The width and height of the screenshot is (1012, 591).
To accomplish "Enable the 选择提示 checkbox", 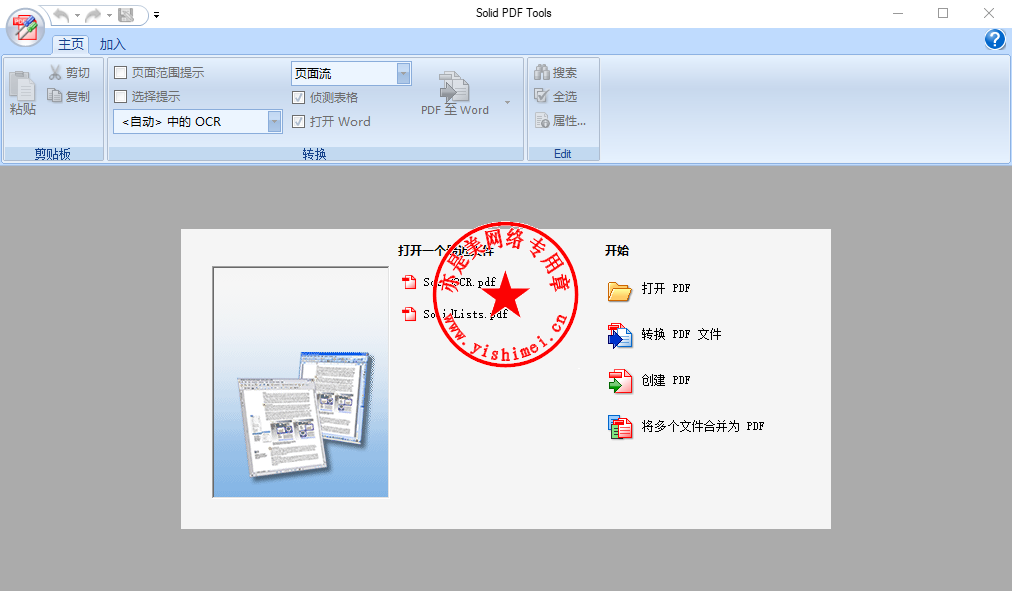I will coord(120,96).
